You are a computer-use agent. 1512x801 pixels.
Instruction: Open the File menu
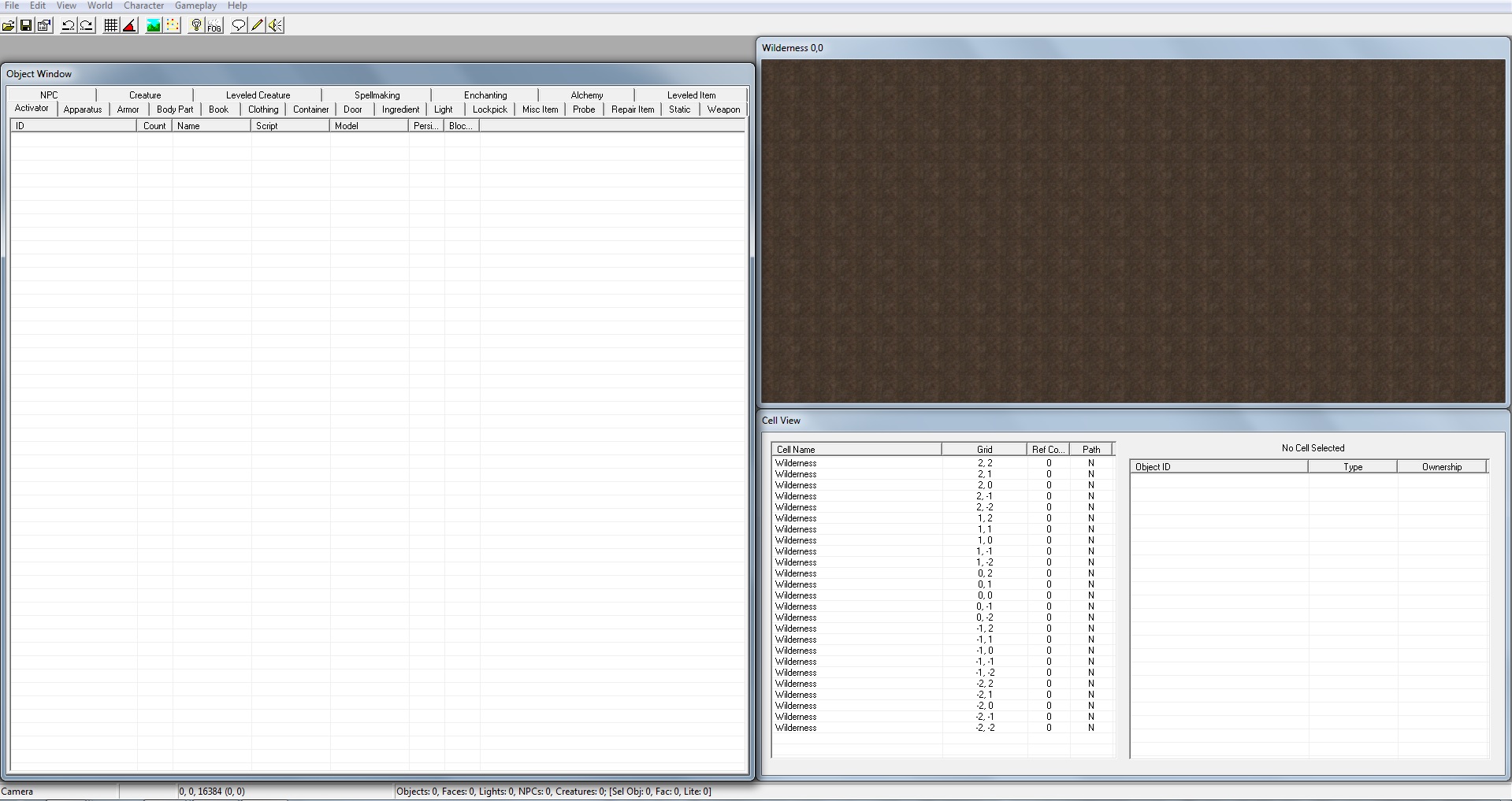12,6
